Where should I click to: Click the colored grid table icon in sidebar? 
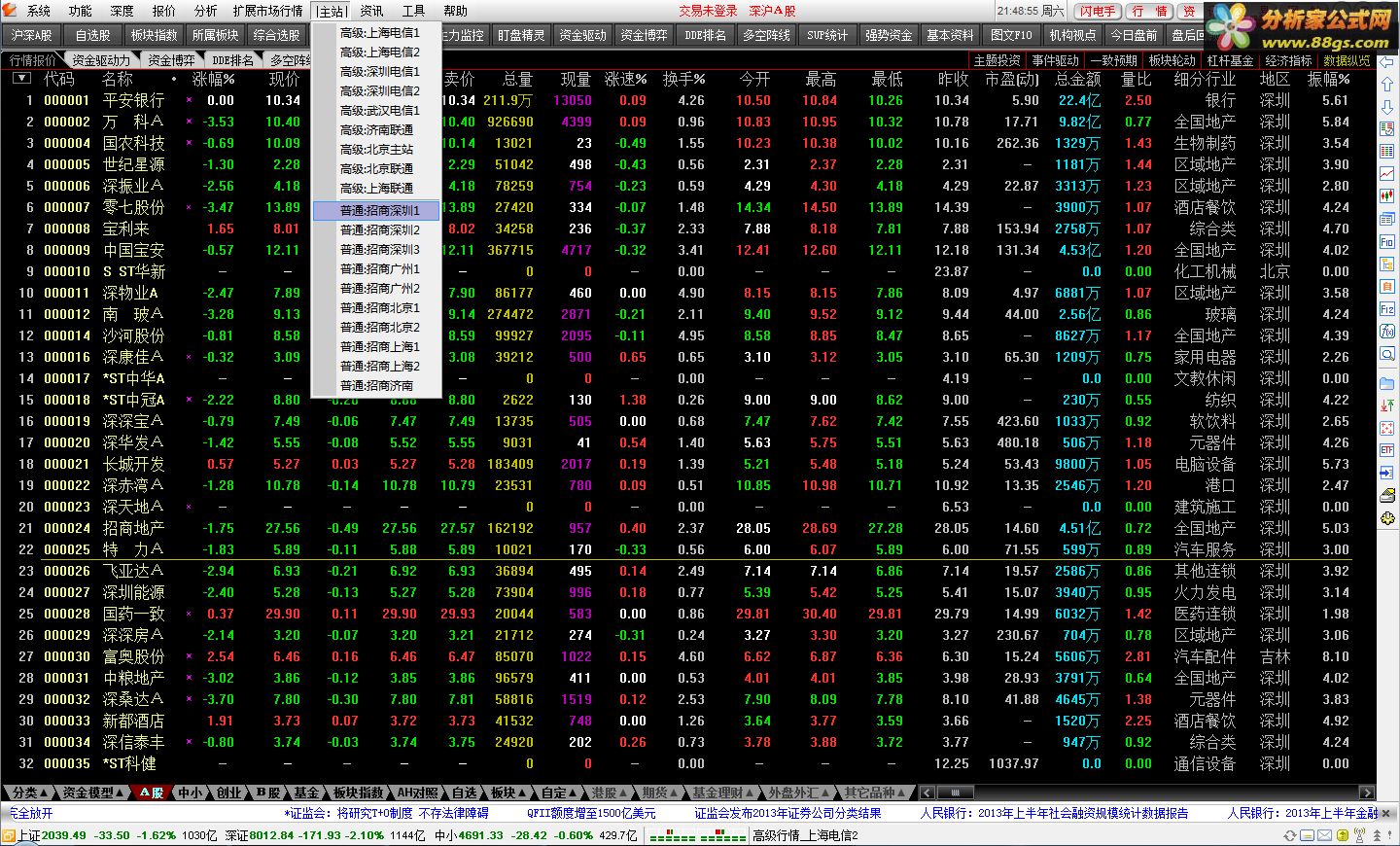1386,151
